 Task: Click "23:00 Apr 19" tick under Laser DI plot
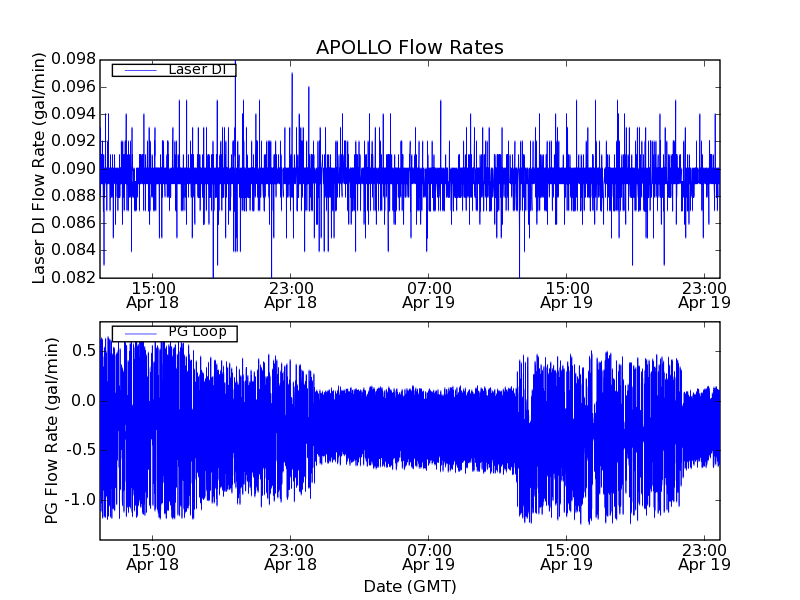click(705, 295)
